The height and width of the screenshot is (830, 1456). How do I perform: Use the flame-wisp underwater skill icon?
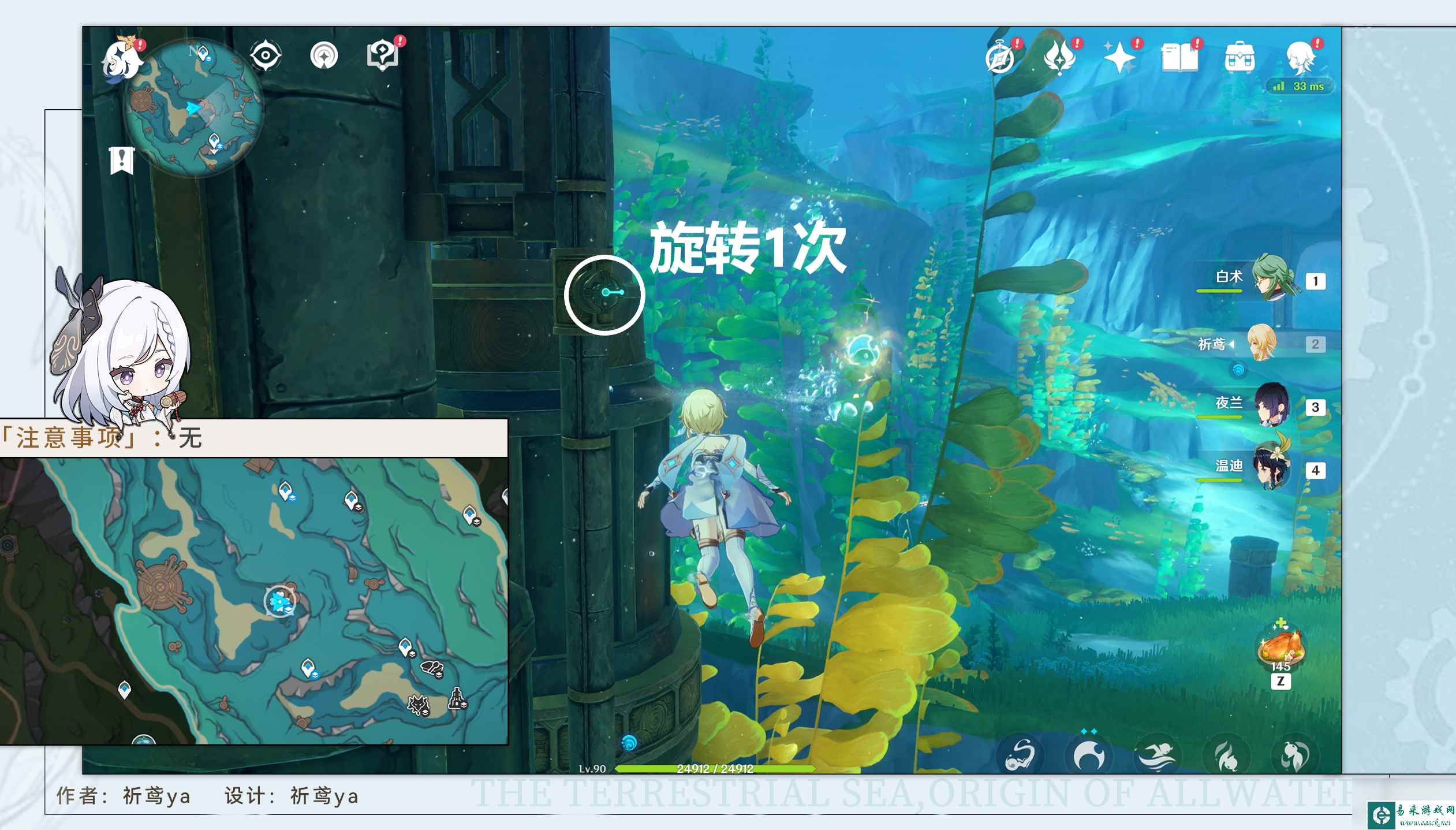1226,754
